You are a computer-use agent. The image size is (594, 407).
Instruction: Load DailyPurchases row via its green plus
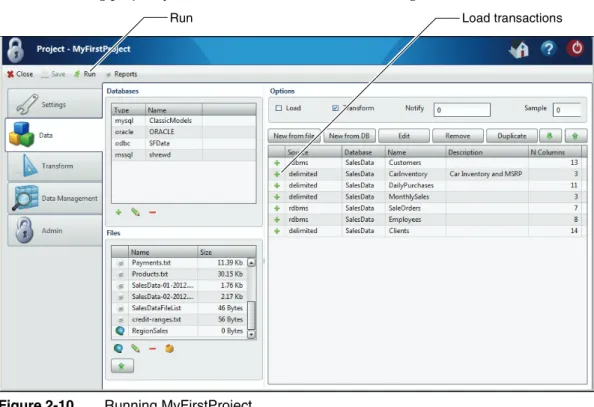pos(277,185)
